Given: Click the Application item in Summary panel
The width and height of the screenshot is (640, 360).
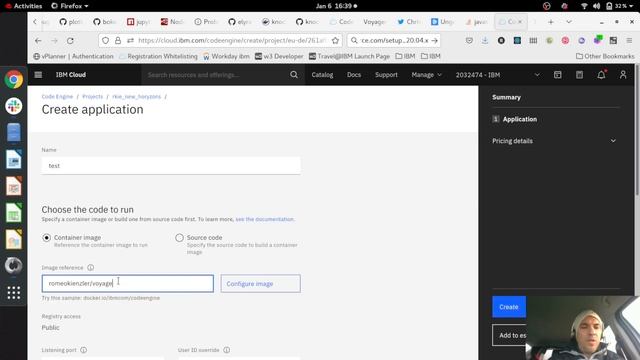Looking at the screenshot, I should (515, 119).
